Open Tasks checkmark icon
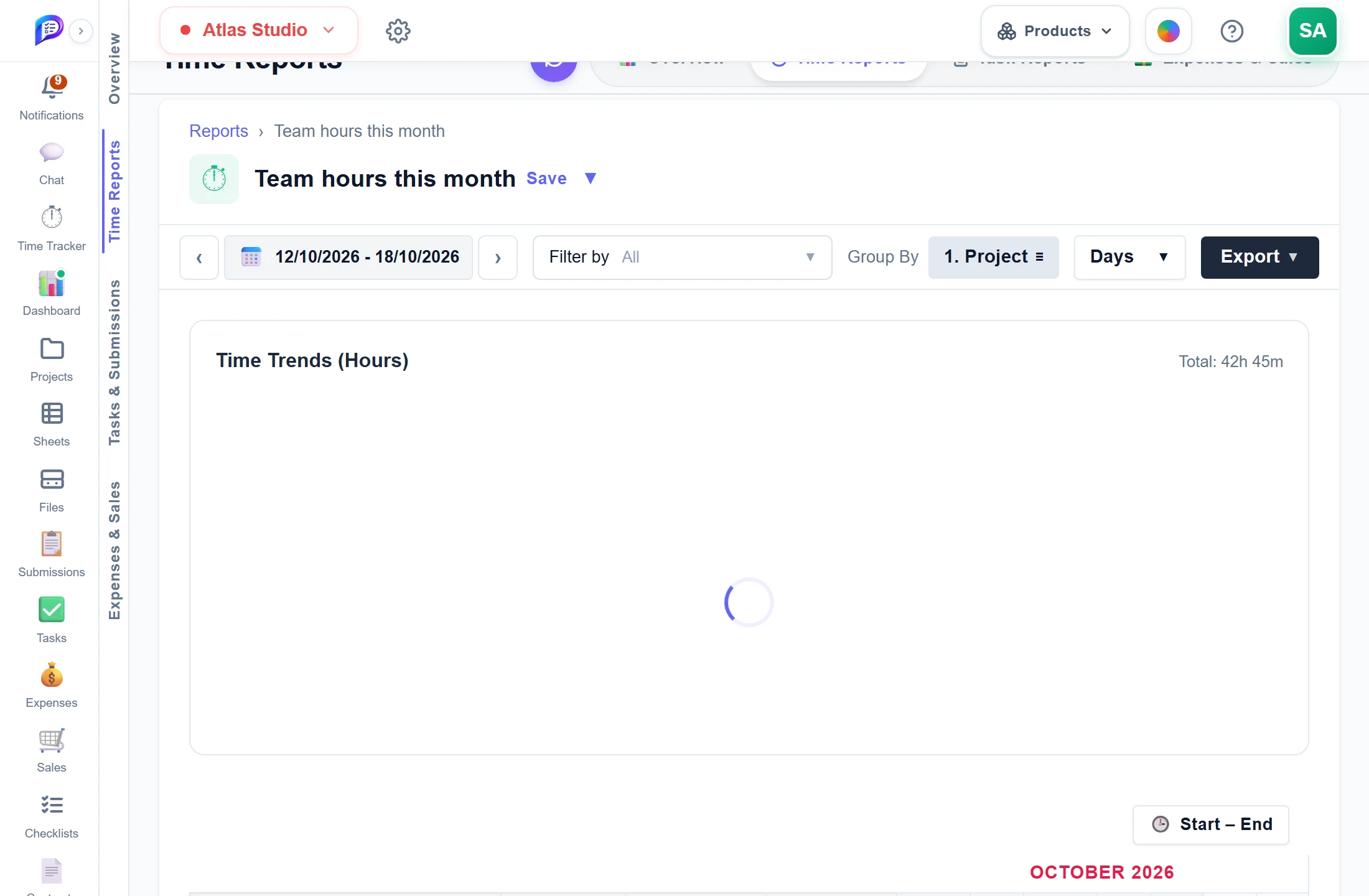Image resolution: width=1369 pixels, height=896 pixels. [x=52, y=610]
